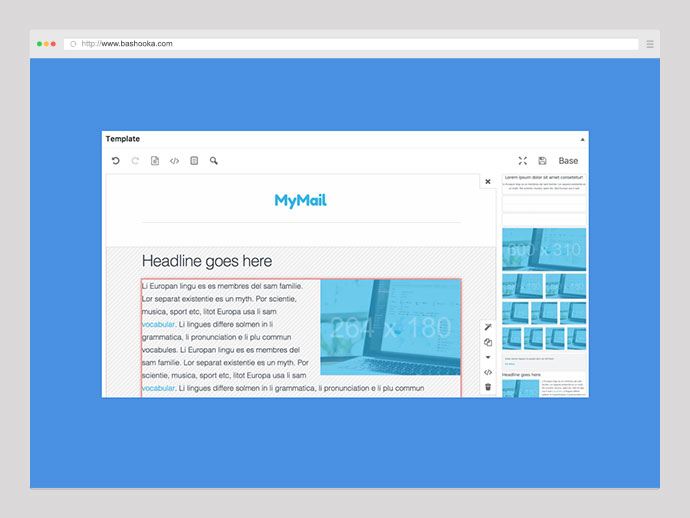
Task: Show template code view in toolbar
Action: pyautogui.click(x=174, y=161)
